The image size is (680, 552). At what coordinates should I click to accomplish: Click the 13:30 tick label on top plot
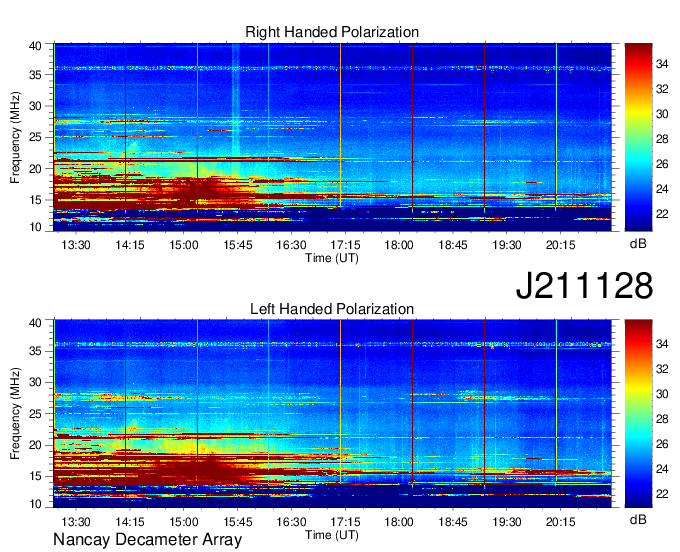(76, 245)
